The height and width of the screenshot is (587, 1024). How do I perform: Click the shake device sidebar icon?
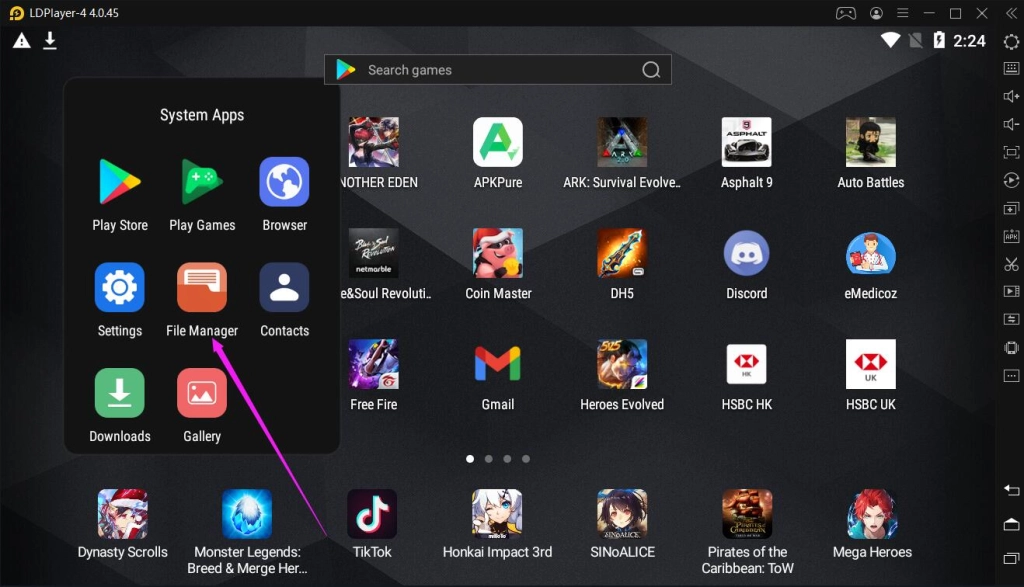coord(1011,348)
